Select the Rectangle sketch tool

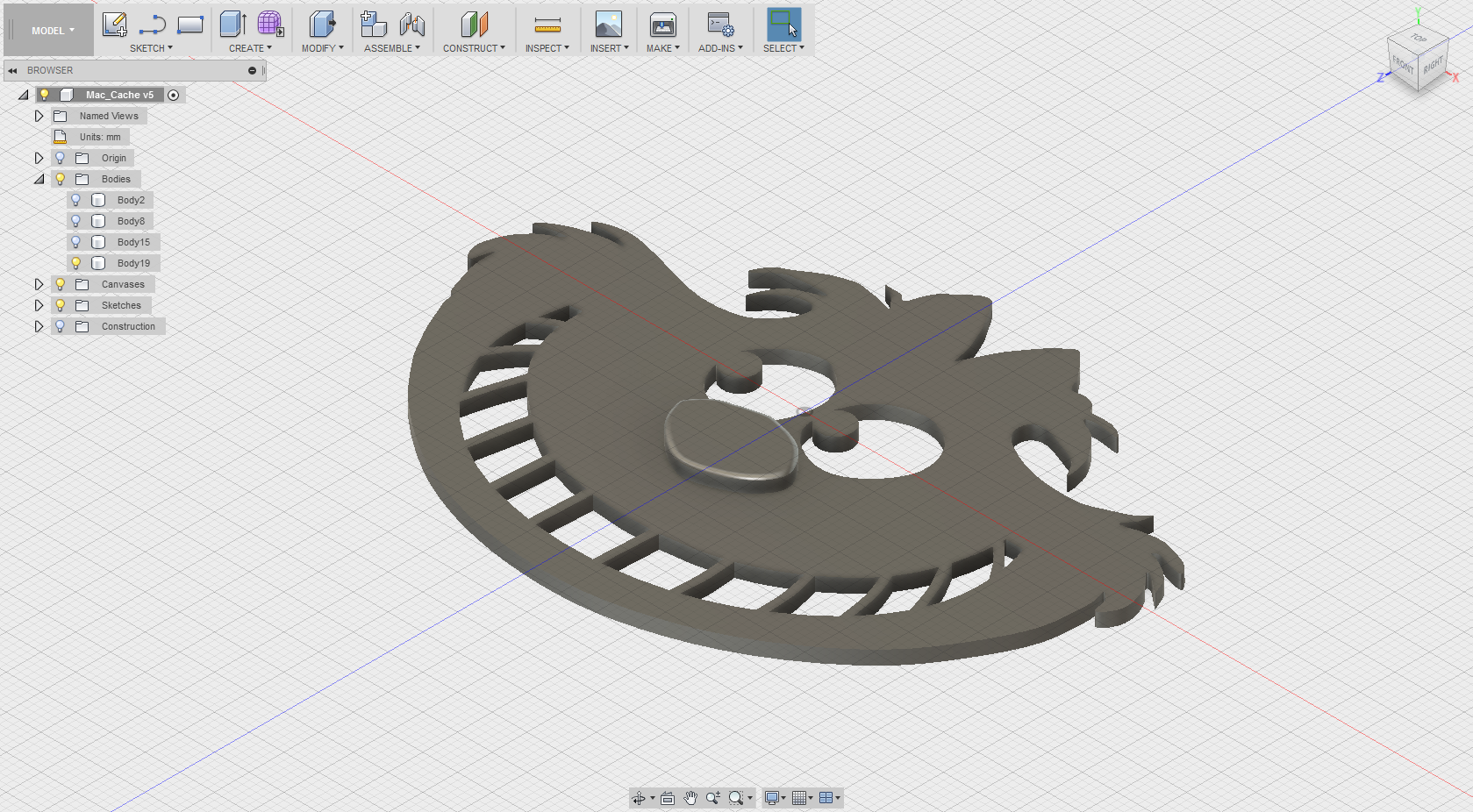[x=190, y=25]
